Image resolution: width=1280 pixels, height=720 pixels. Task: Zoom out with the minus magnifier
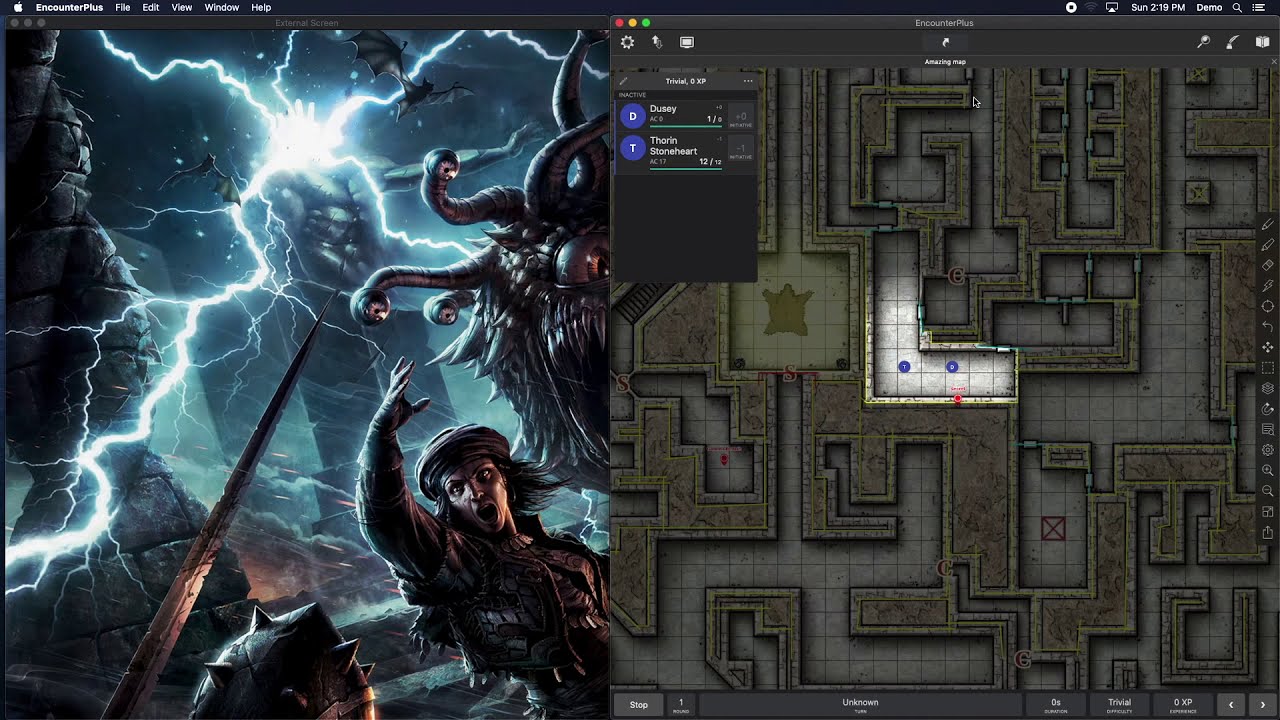(1268, 491)
